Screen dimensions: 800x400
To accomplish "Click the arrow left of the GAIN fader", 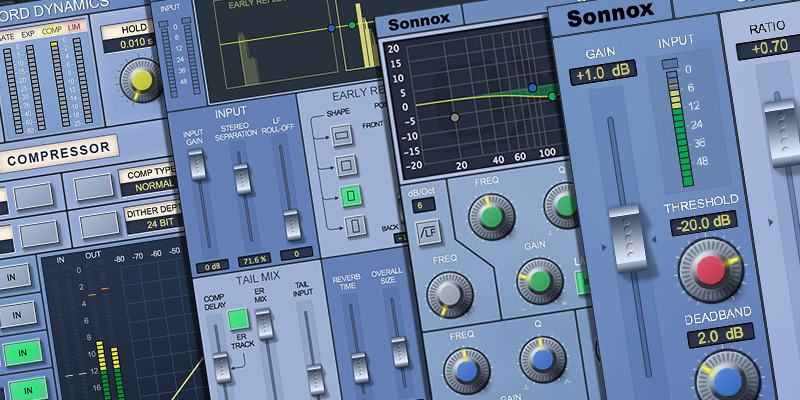I will (x=604, y=247).
